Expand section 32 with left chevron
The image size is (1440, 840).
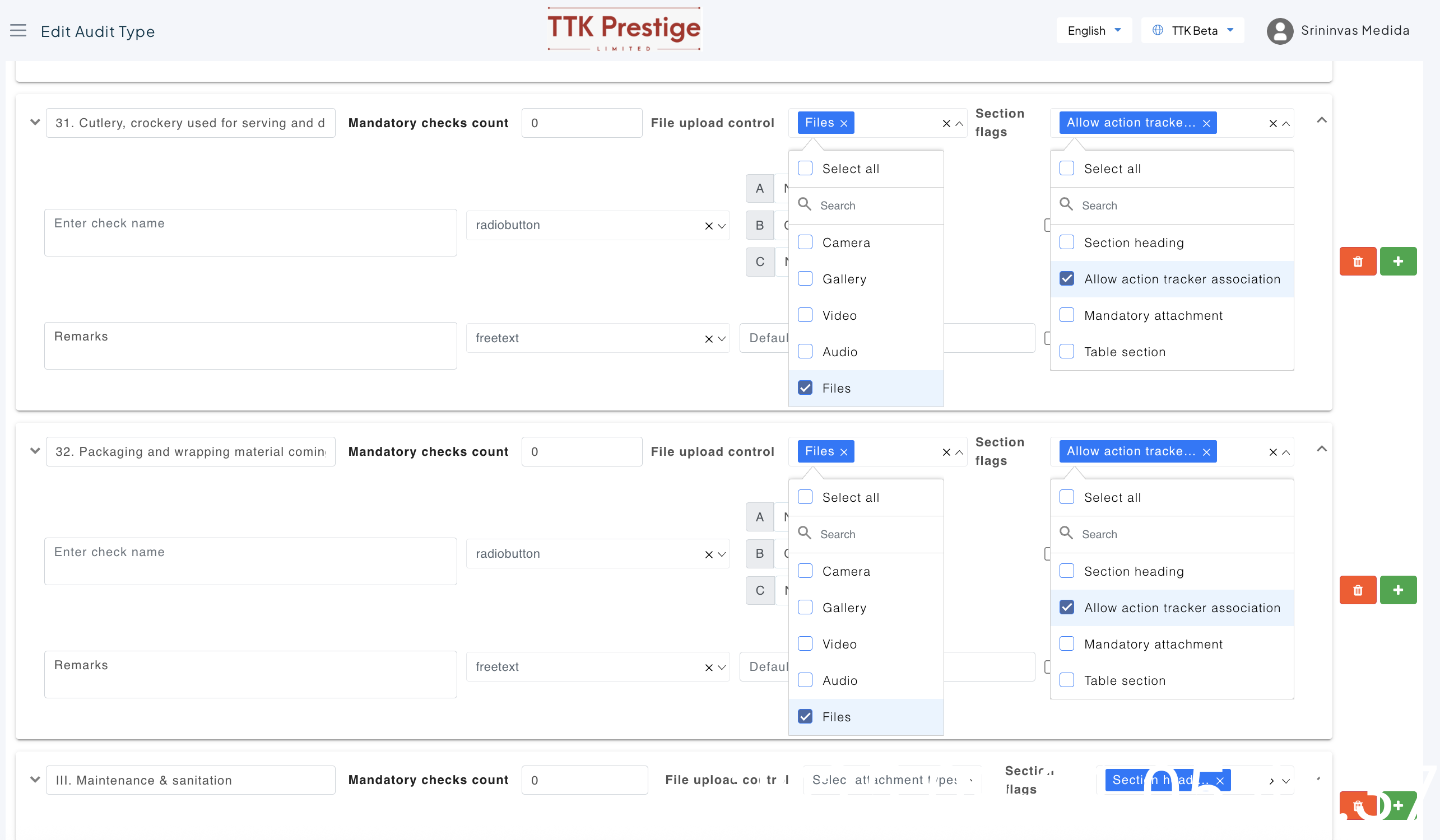tap(35, 451)
